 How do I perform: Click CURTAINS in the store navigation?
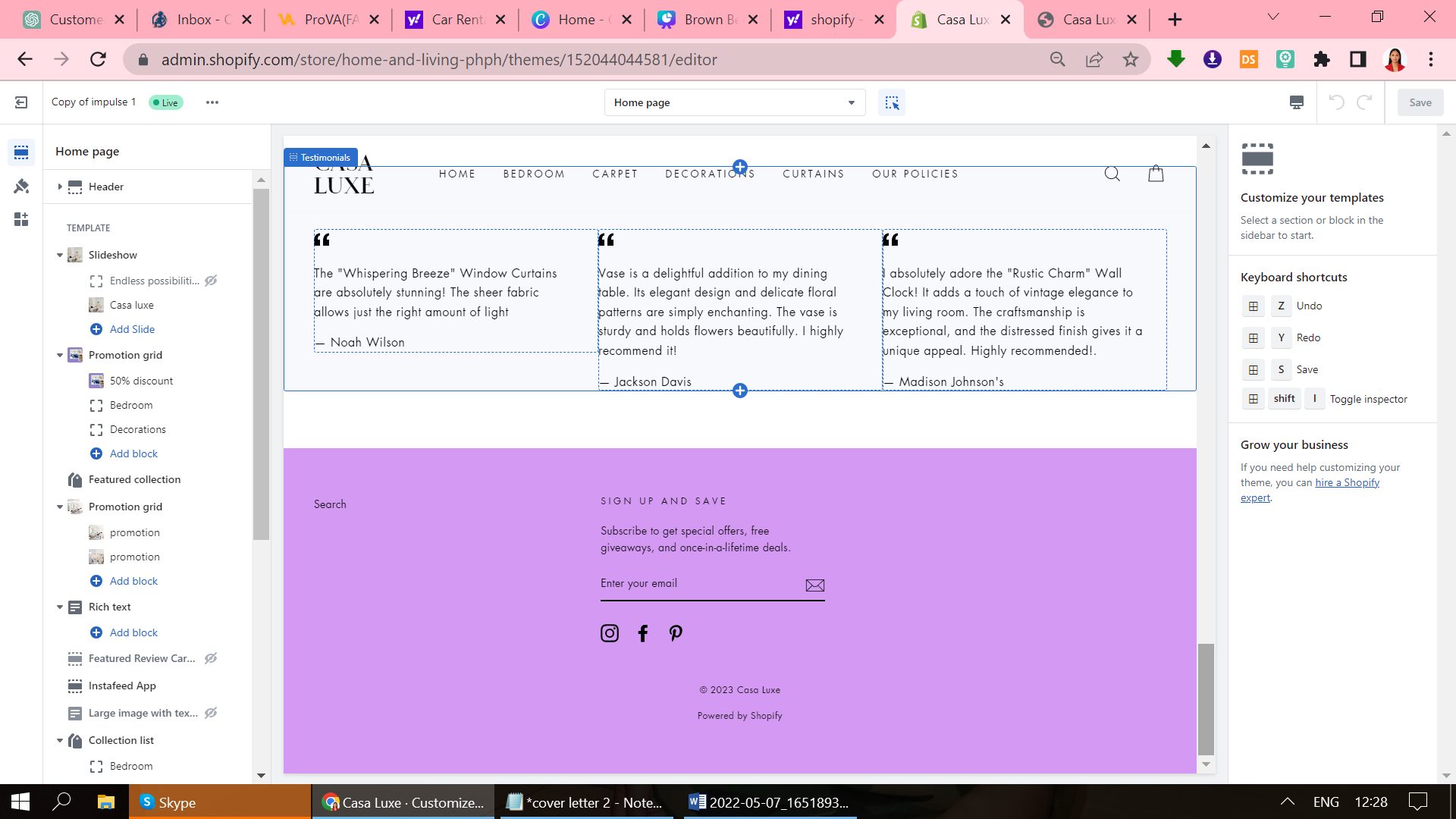point(814,174)
